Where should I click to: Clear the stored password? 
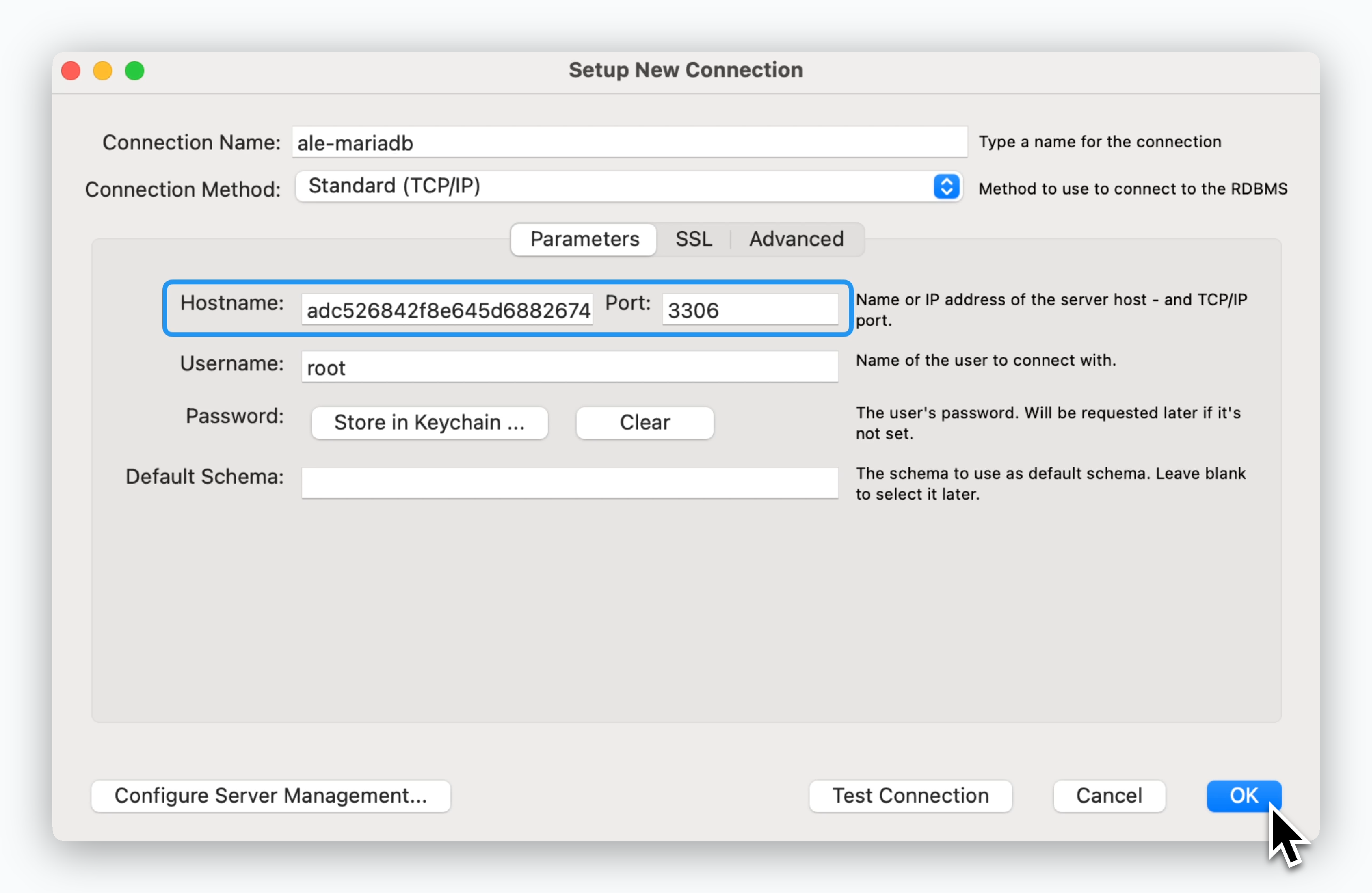click(x=644, y=423)
